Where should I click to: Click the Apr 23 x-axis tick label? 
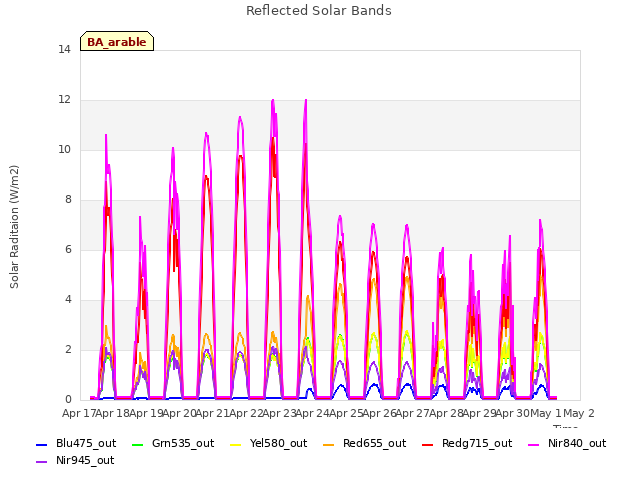tap(279, 413)
